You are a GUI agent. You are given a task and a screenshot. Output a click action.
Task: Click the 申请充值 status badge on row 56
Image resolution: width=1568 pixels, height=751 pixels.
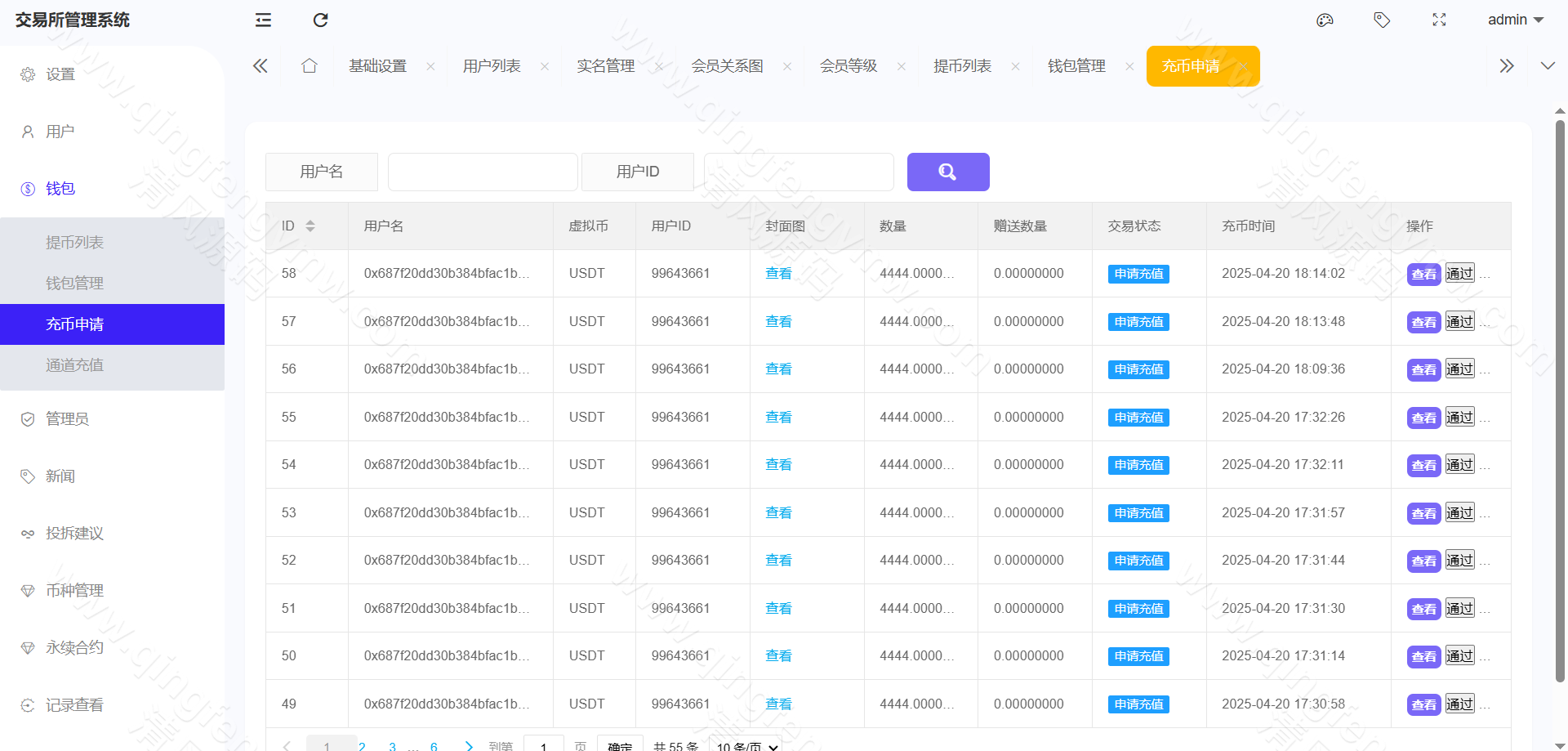click(1138, 369)
